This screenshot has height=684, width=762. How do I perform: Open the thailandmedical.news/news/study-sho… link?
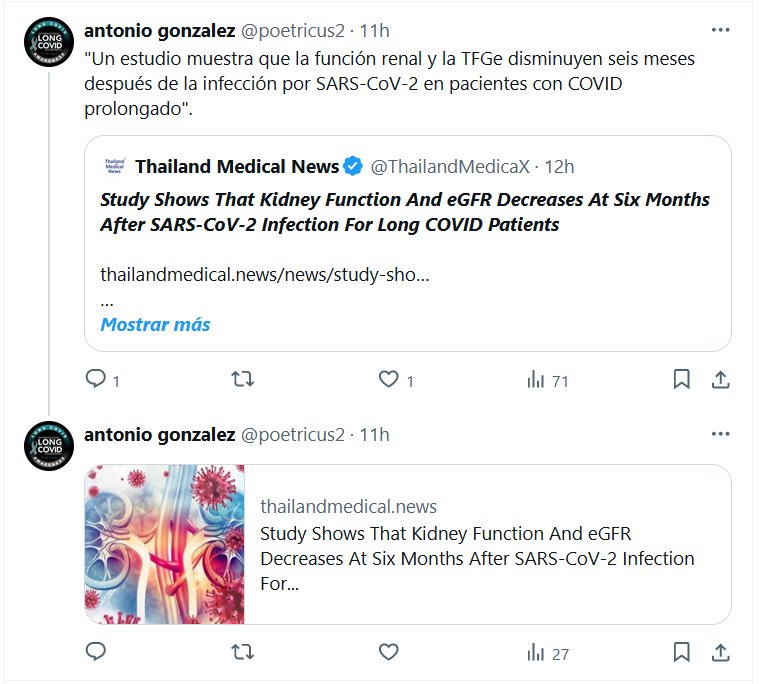tap(265, 274)
